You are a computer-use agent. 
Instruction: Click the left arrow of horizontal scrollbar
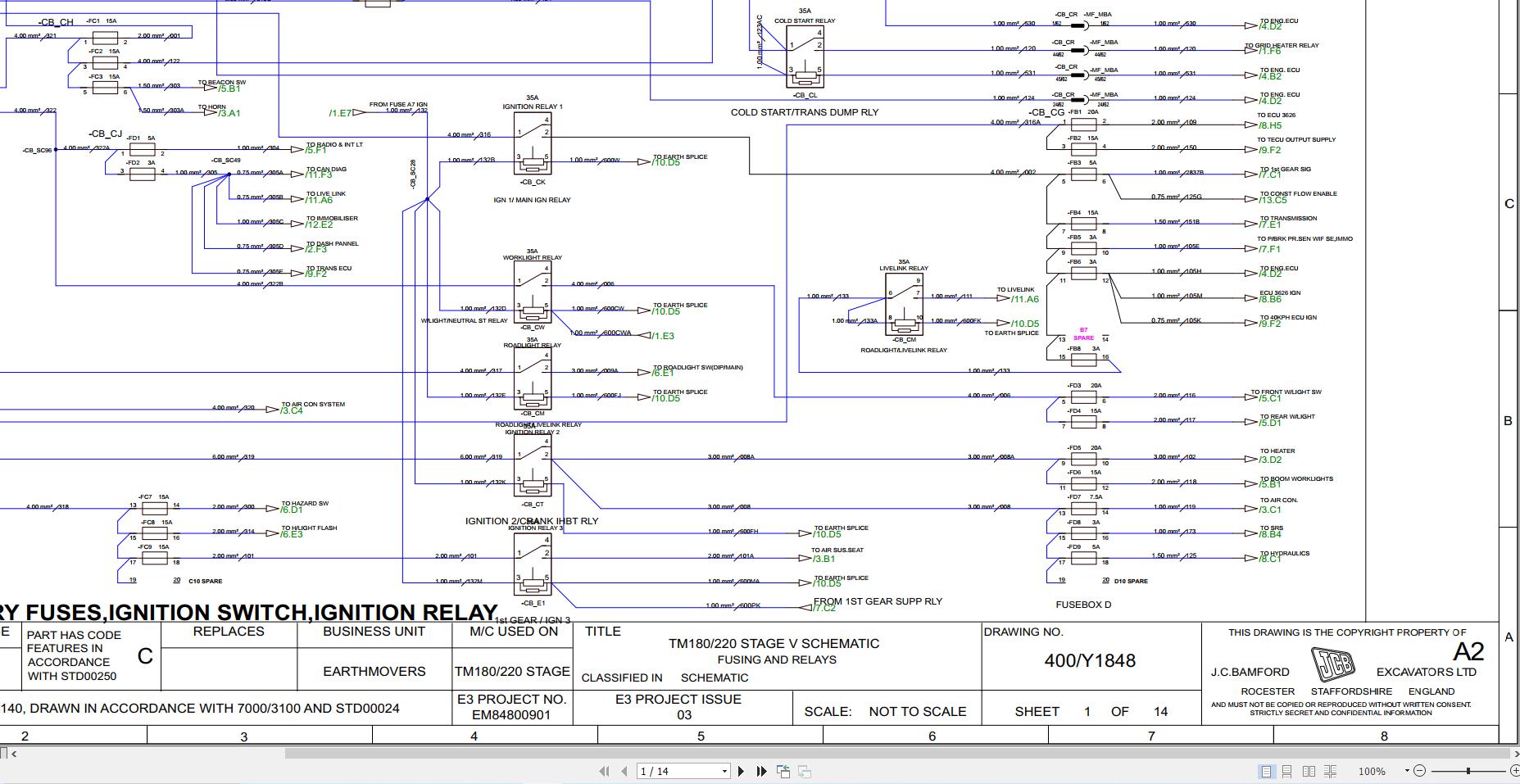(x=14, y=754)
